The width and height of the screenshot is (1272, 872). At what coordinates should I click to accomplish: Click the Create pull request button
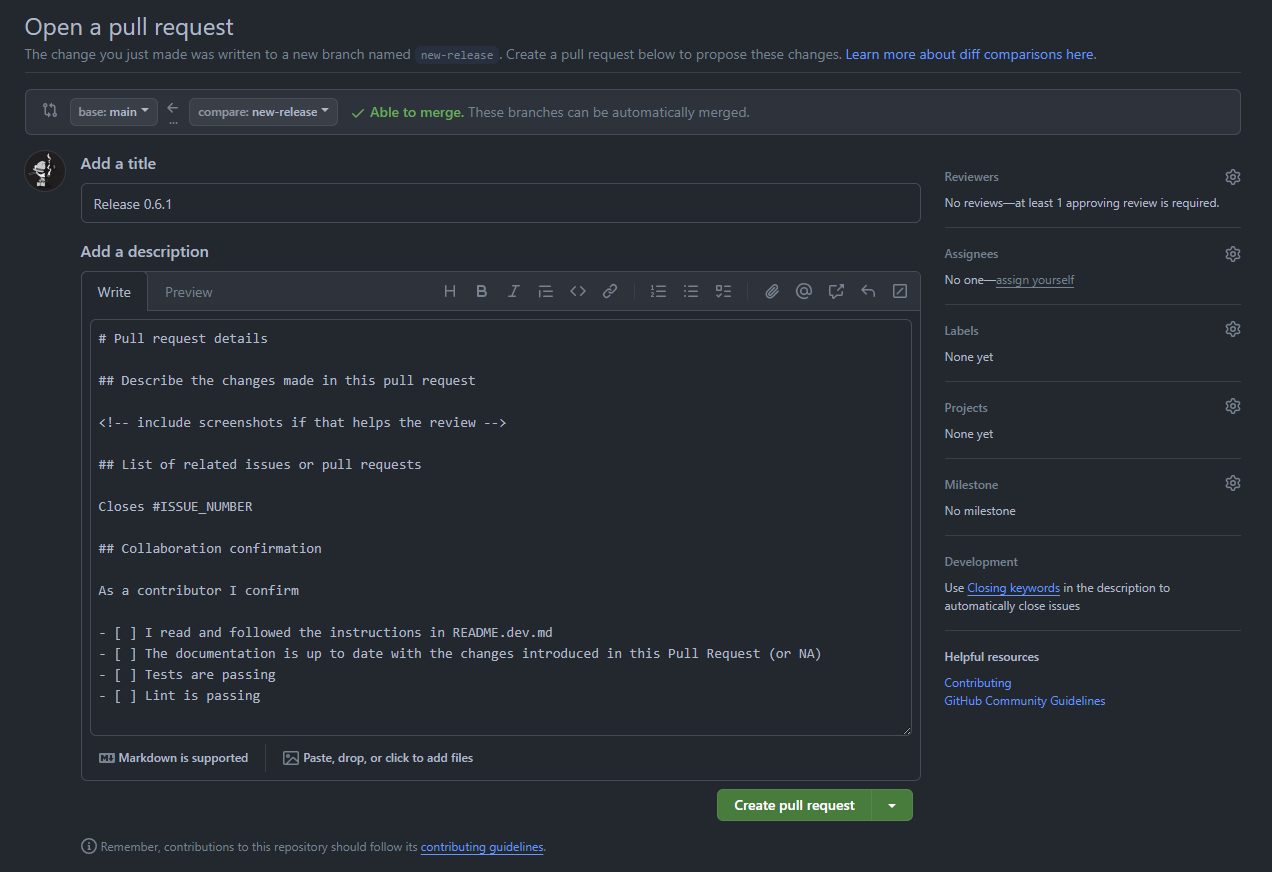click(793, 805)
